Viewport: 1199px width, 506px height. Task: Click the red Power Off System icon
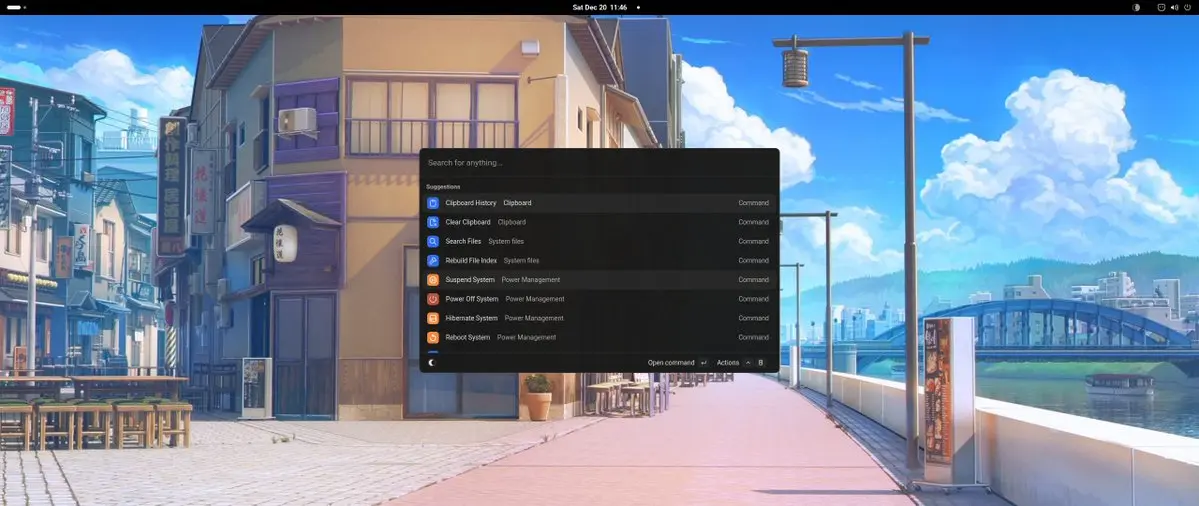tap(433, 299)
